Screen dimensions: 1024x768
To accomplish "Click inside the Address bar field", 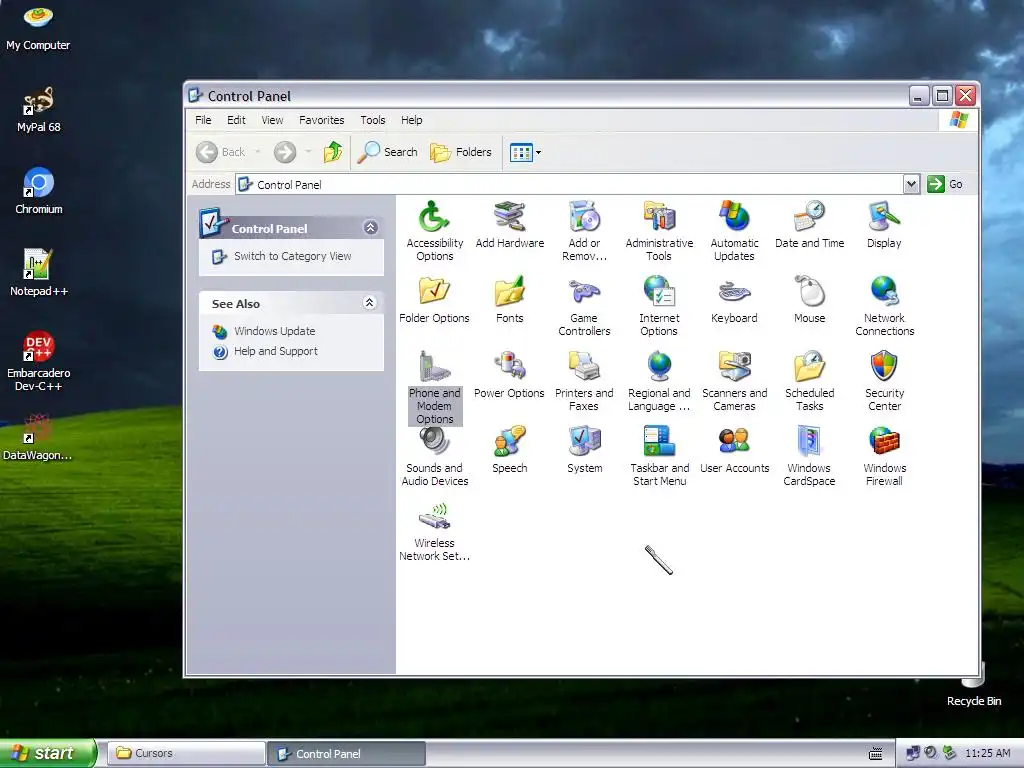I will 569,184.
